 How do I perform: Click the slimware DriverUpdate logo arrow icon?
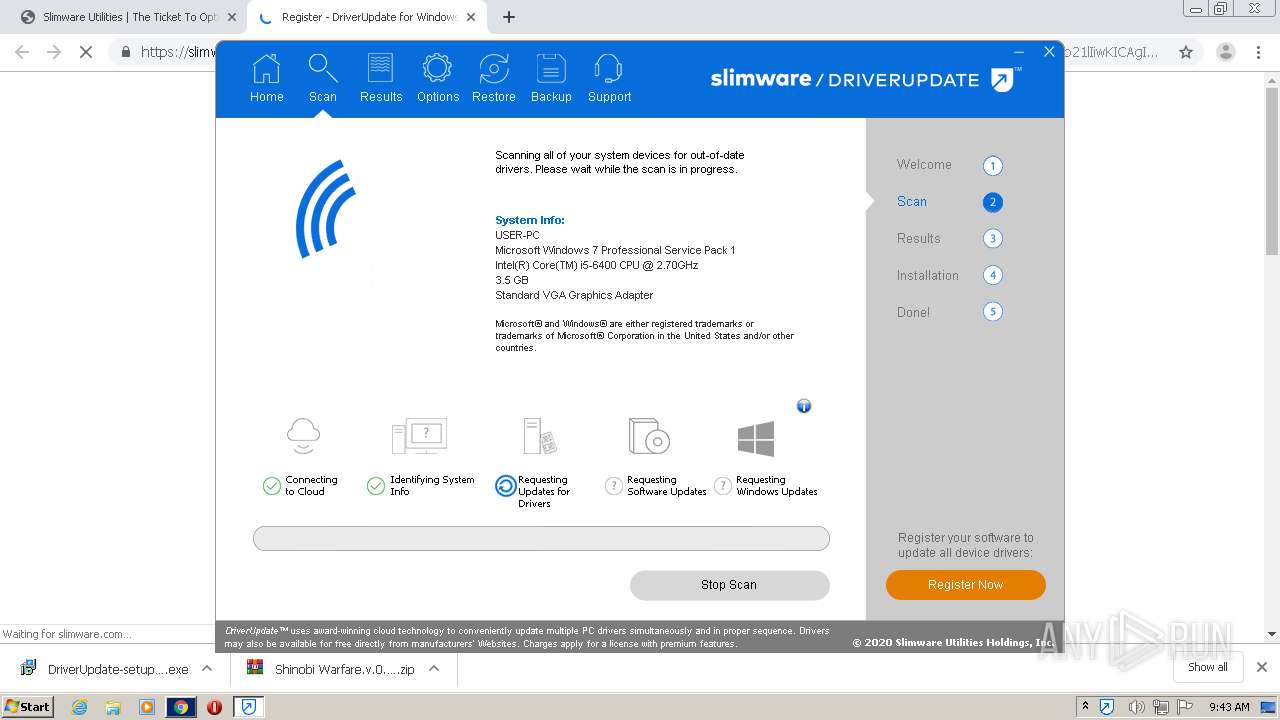[1003, 79]
